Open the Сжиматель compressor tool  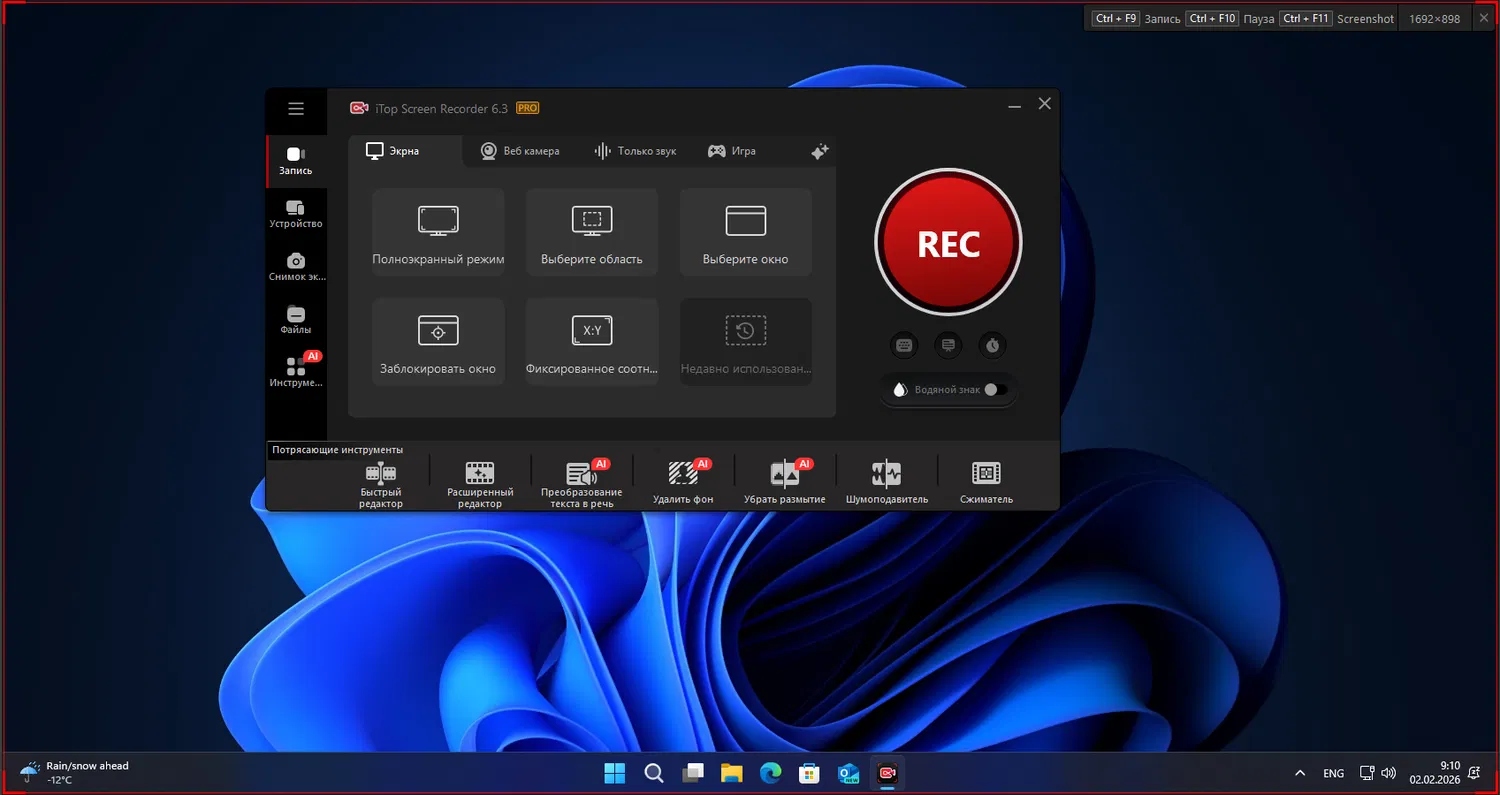(985, 479)
